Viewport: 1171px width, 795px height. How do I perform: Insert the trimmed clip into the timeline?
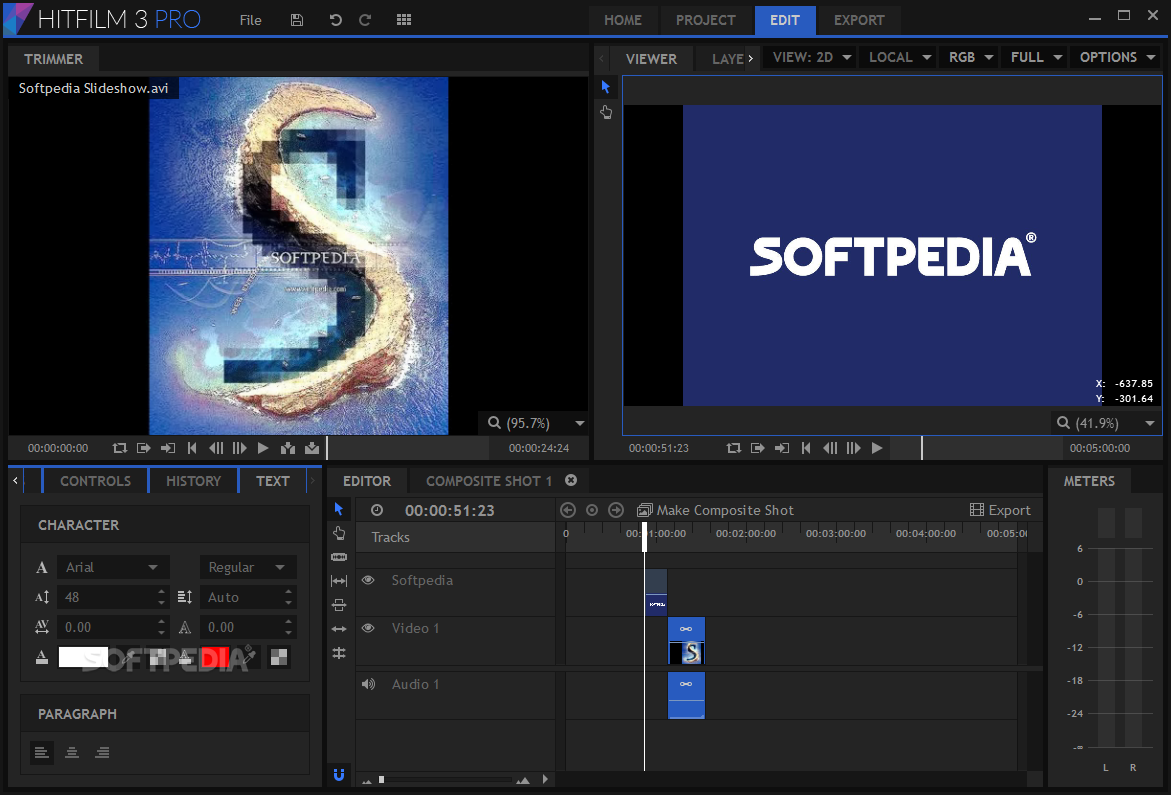288,448
